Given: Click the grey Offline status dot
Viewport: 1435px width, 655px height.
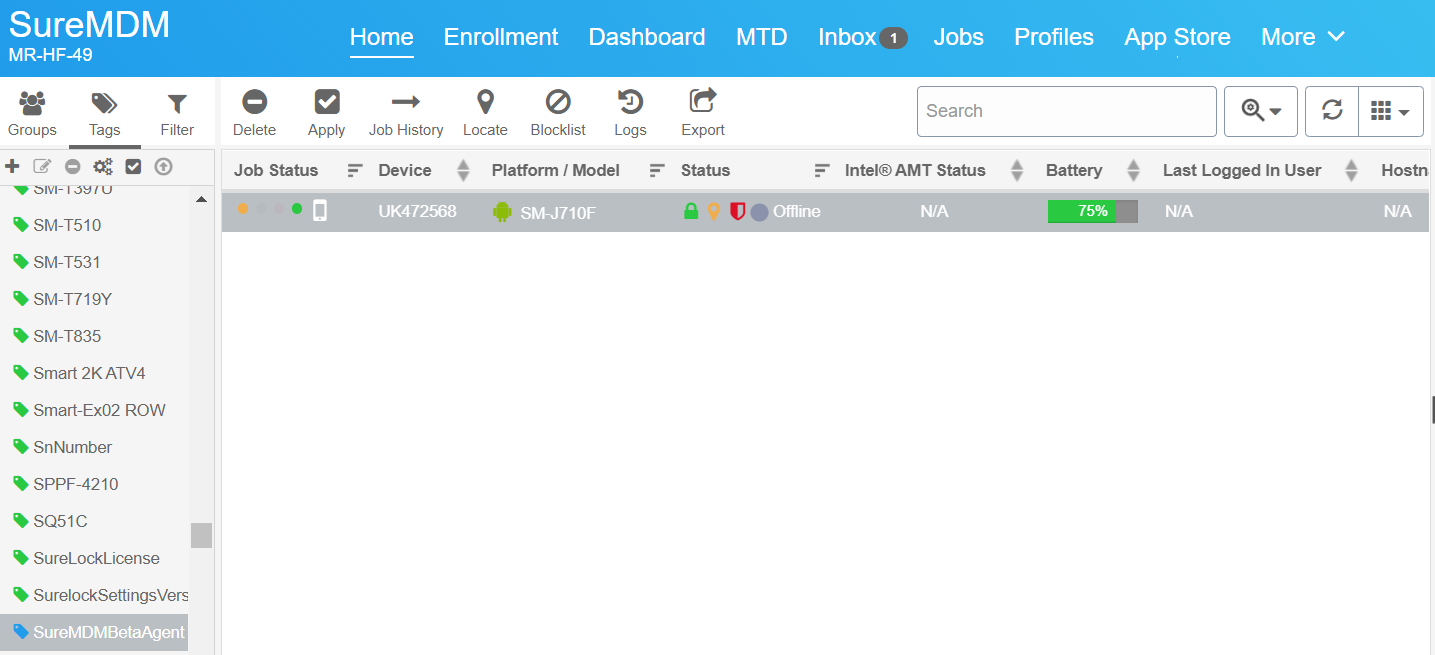Looking at the screenshot, I should 759,212.
